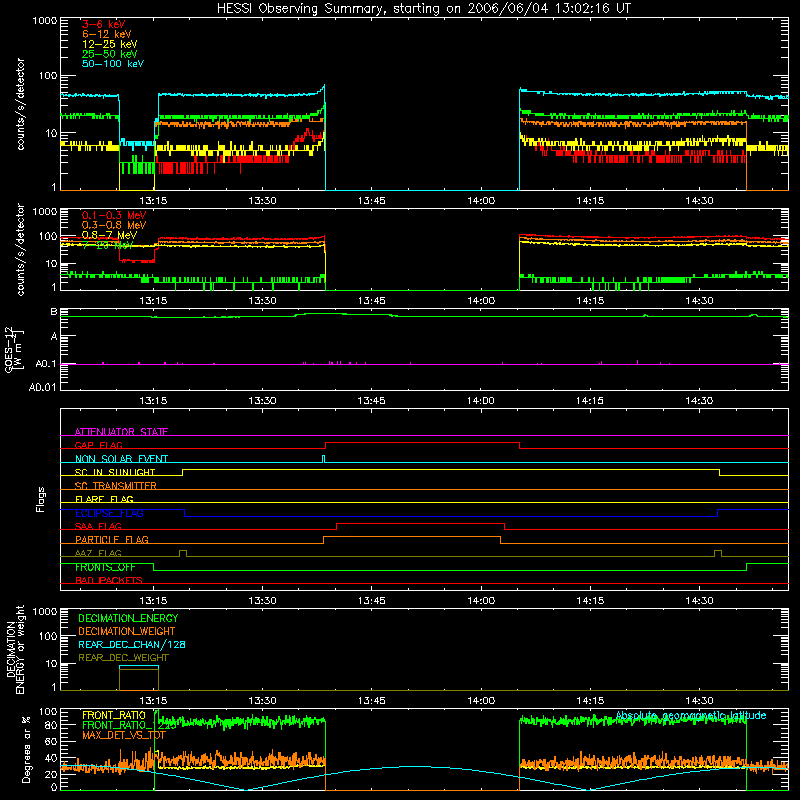This screenshot has height=800, width=800.
Task: Click the green FRONT_RATIO_1225 legend label
Action: (129, 725)
